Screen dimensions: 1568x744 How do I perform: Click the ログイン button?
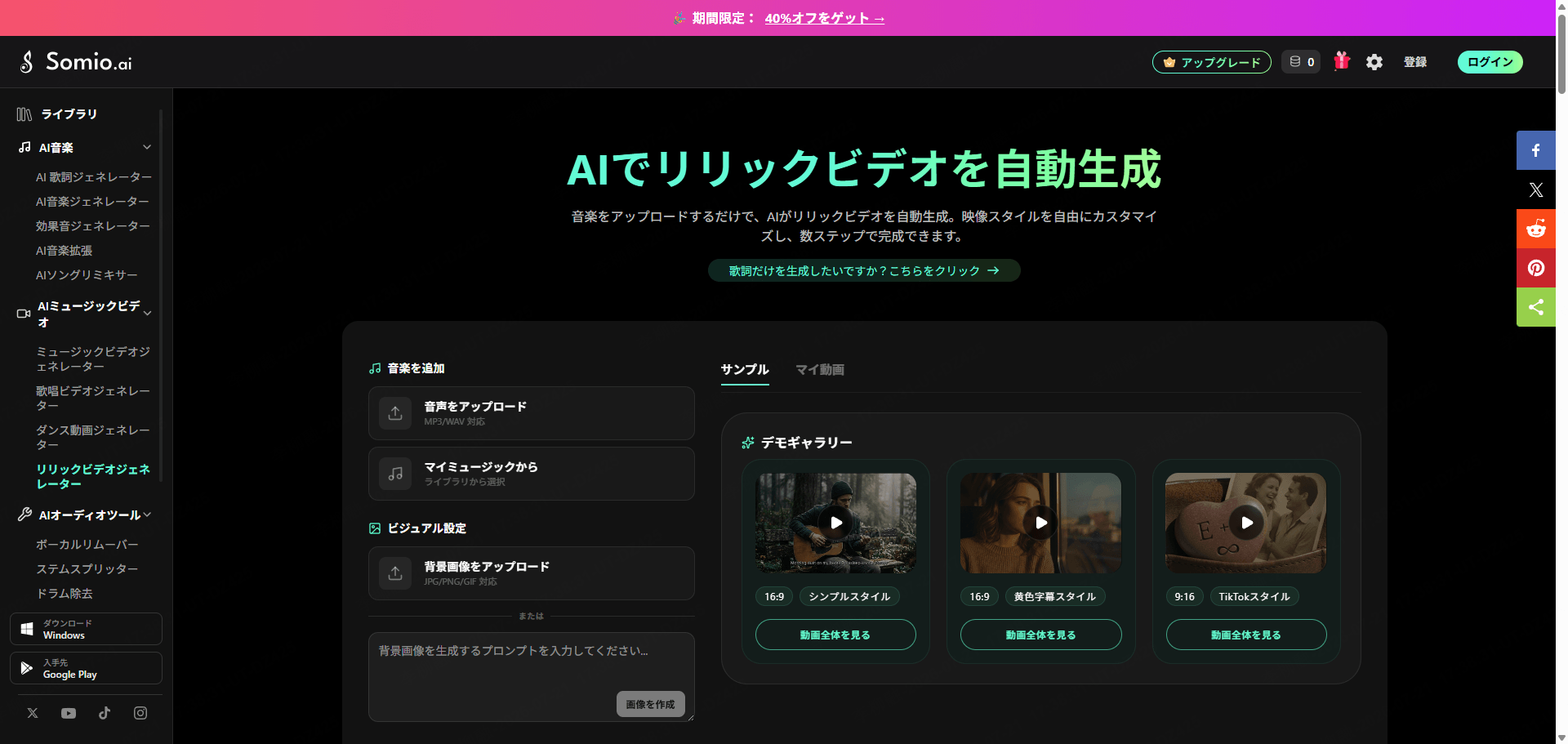pyautogui.click(x=1490, y=62)
